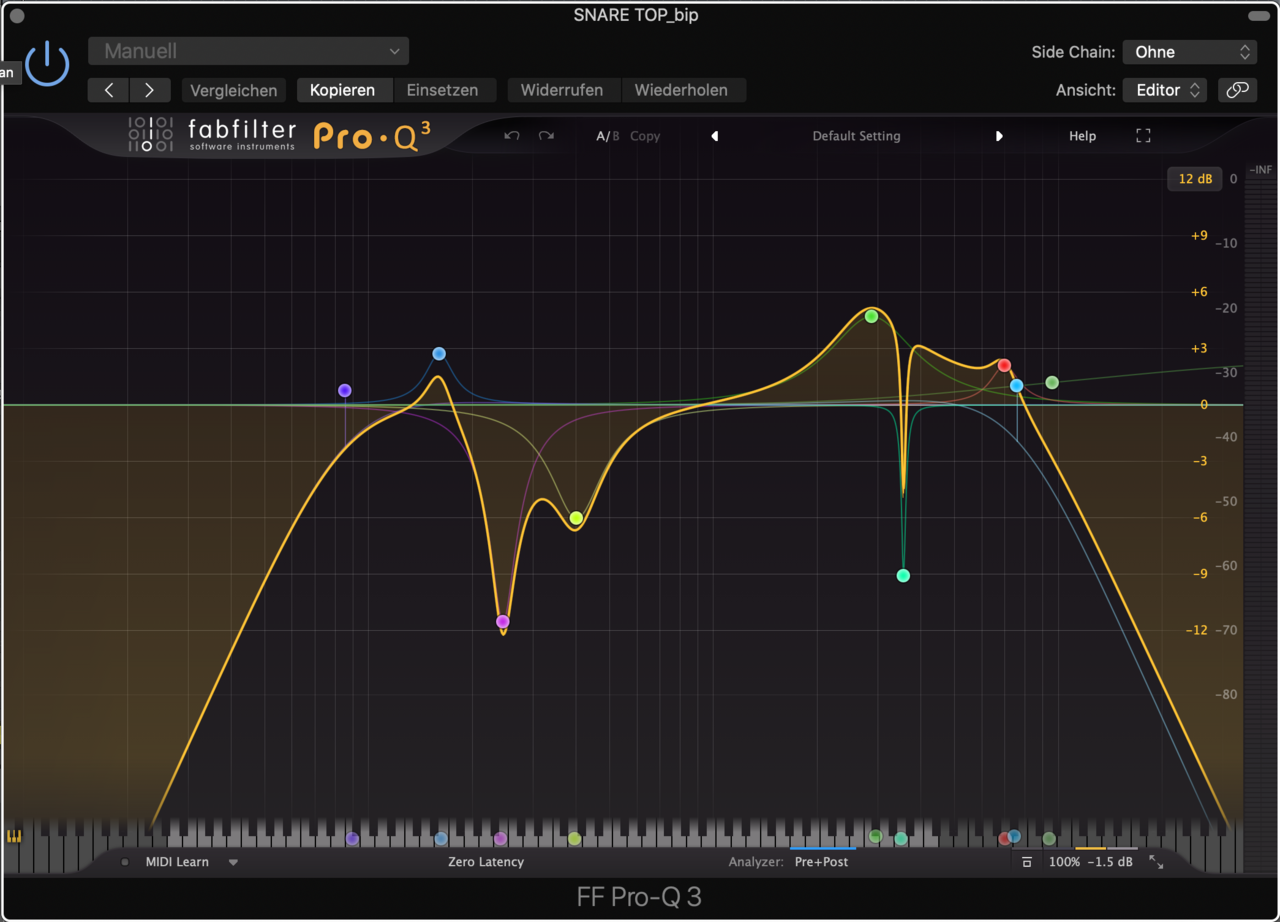The width and height of the screenshot is (1280, 922).
Task: Open the Manuell preset dropdown
Action: (x=248, y=51)
